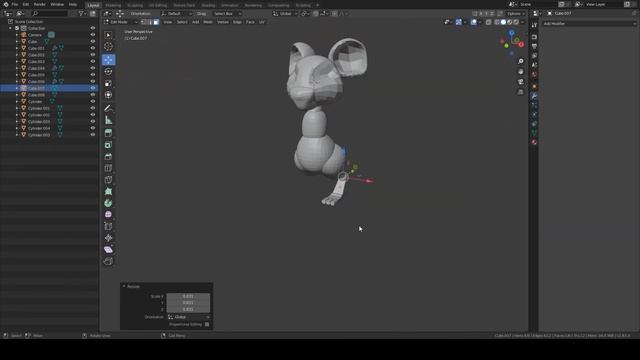Switch to the Layout workspace tab

93,5
